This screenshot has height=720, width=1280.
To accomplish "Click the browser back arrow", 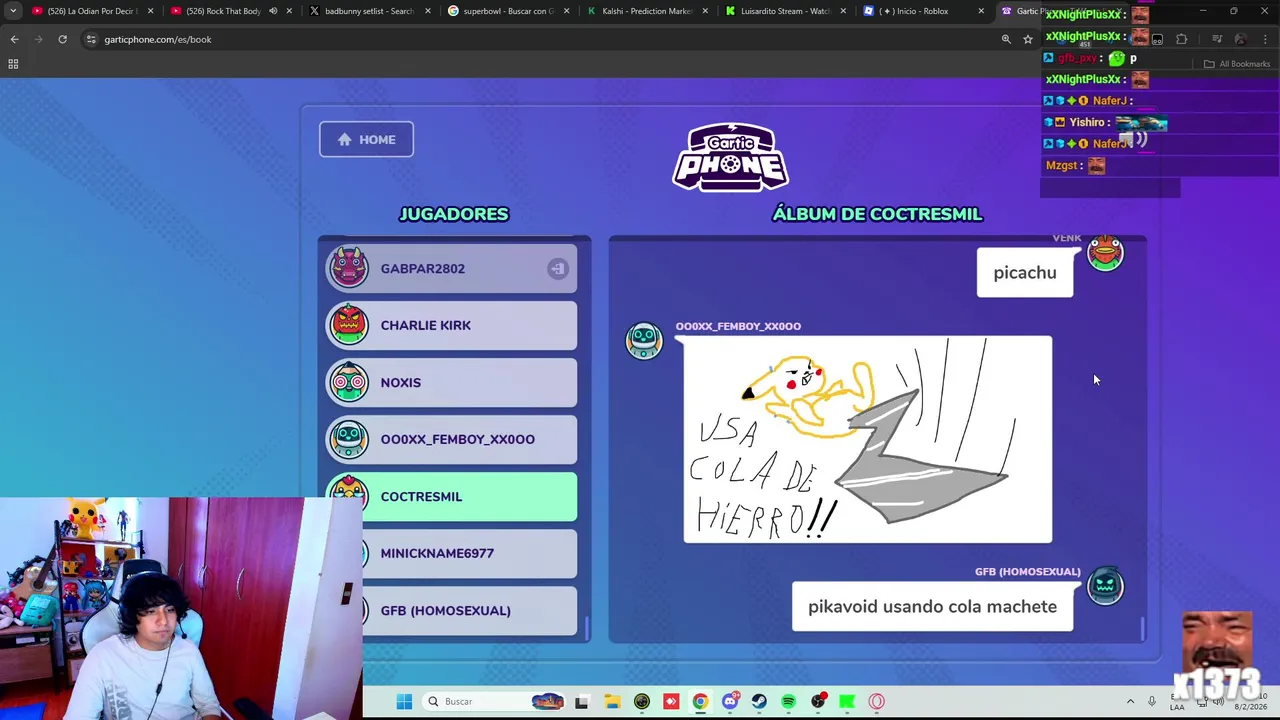I will [x=14, y=39].
